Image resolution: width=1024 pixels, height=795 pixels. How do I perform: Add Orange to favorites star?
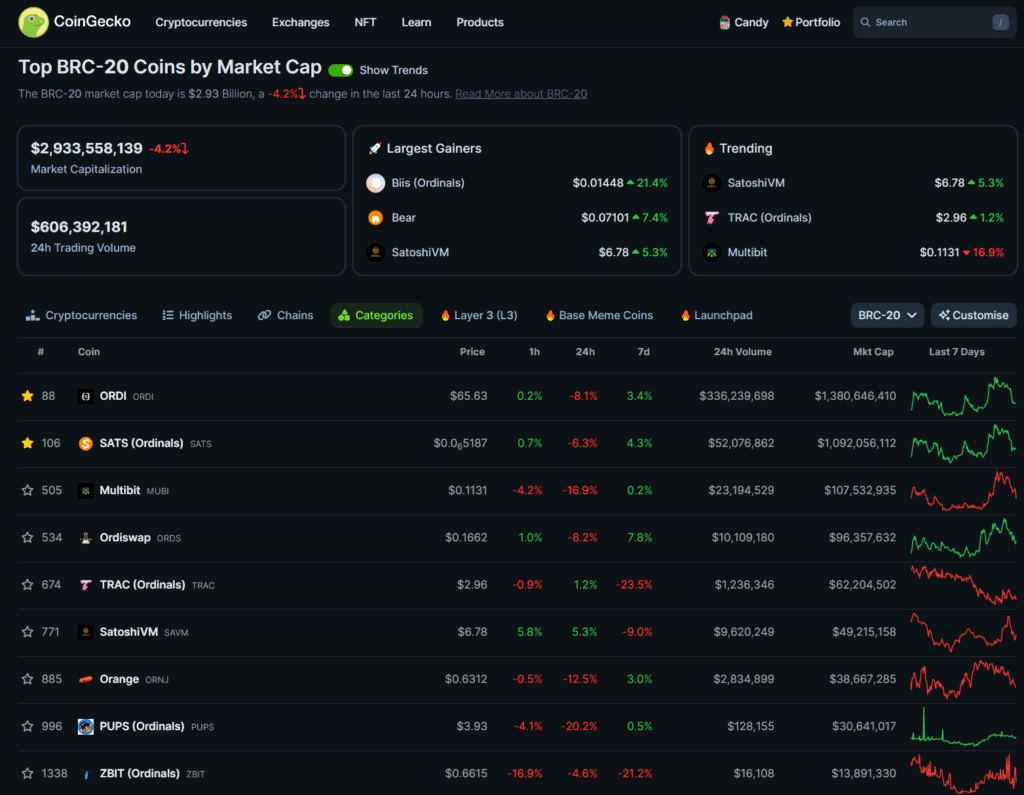tap(27, 679)
